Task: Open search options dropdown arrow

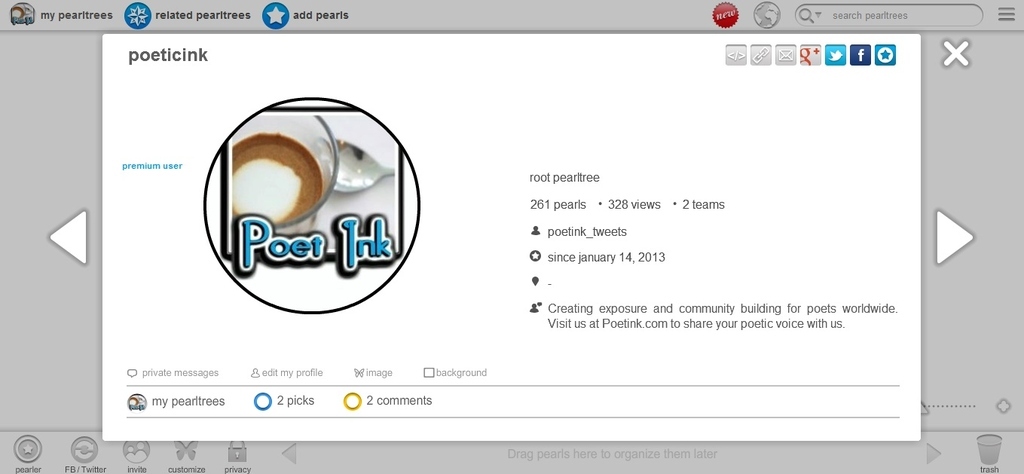Action: [x=818, y=14]
